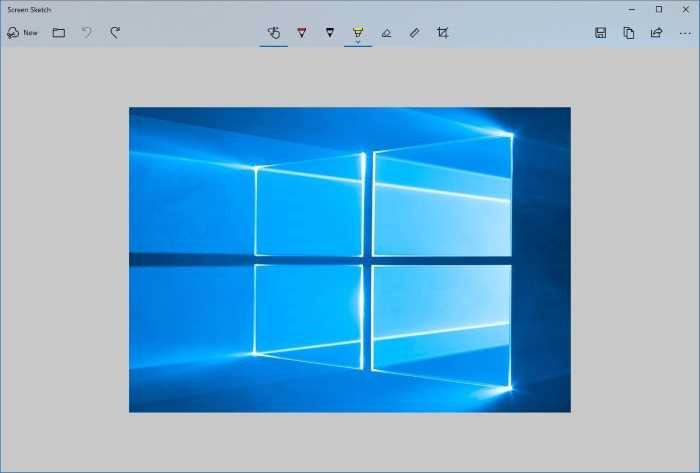Toggle touch writing mode
Image resolution: width=700 pixels, height=473 pixels.
point(273,33)
